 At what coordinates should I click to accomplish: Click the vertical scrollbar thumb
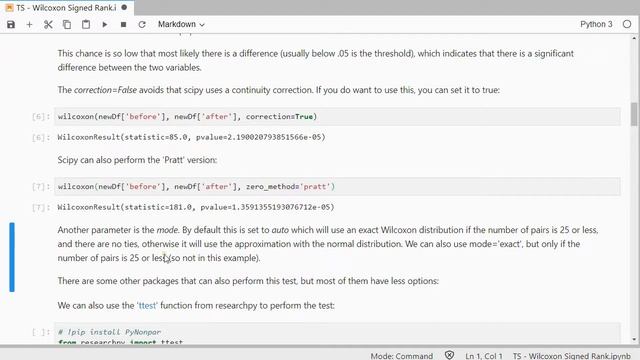(633, 114)
